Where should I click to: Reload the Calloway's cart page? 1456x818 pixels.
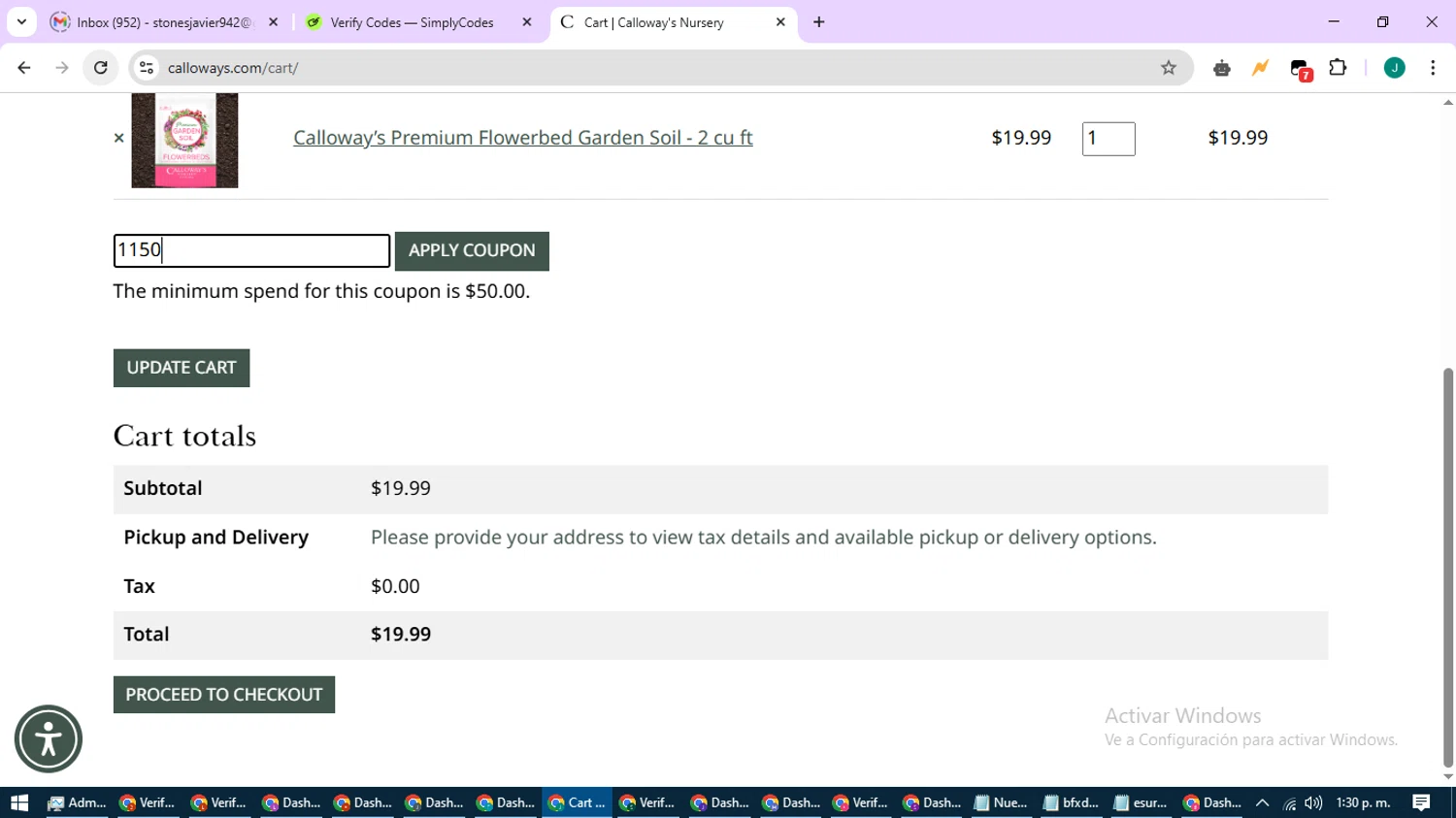101,68
